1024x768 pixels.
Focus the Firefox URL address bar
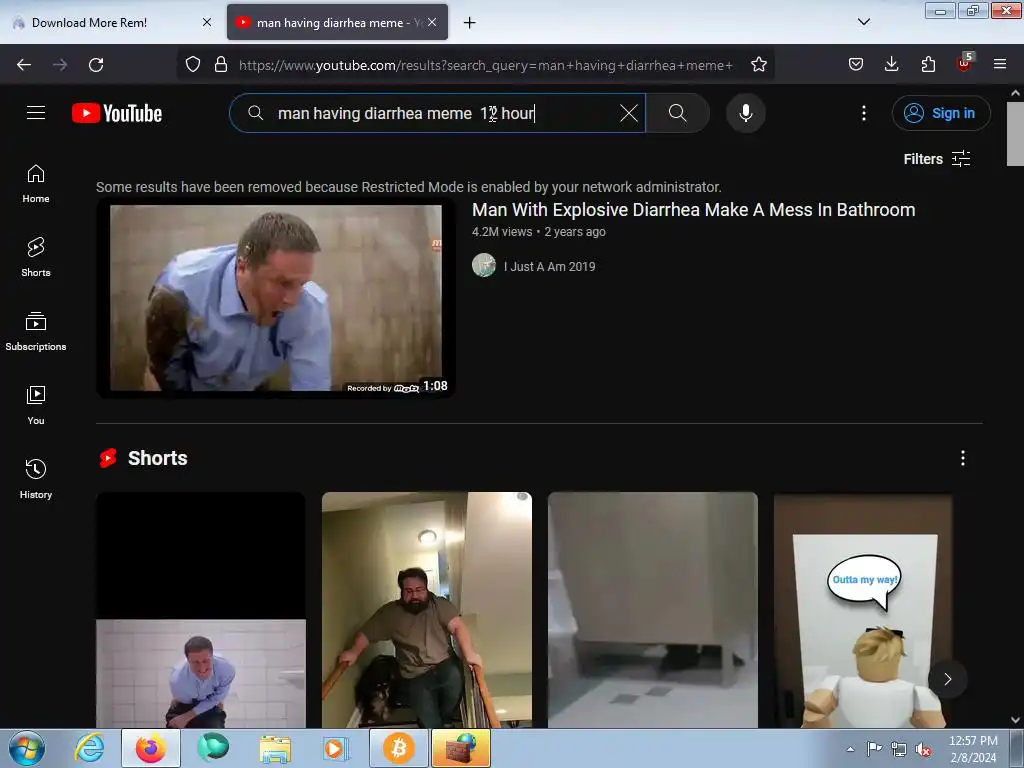[x=485, y=65]
